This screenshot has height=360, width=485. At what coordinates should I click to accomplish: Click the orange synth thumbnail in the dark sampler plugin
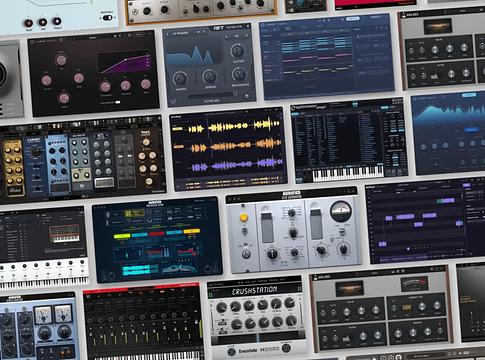64,233
